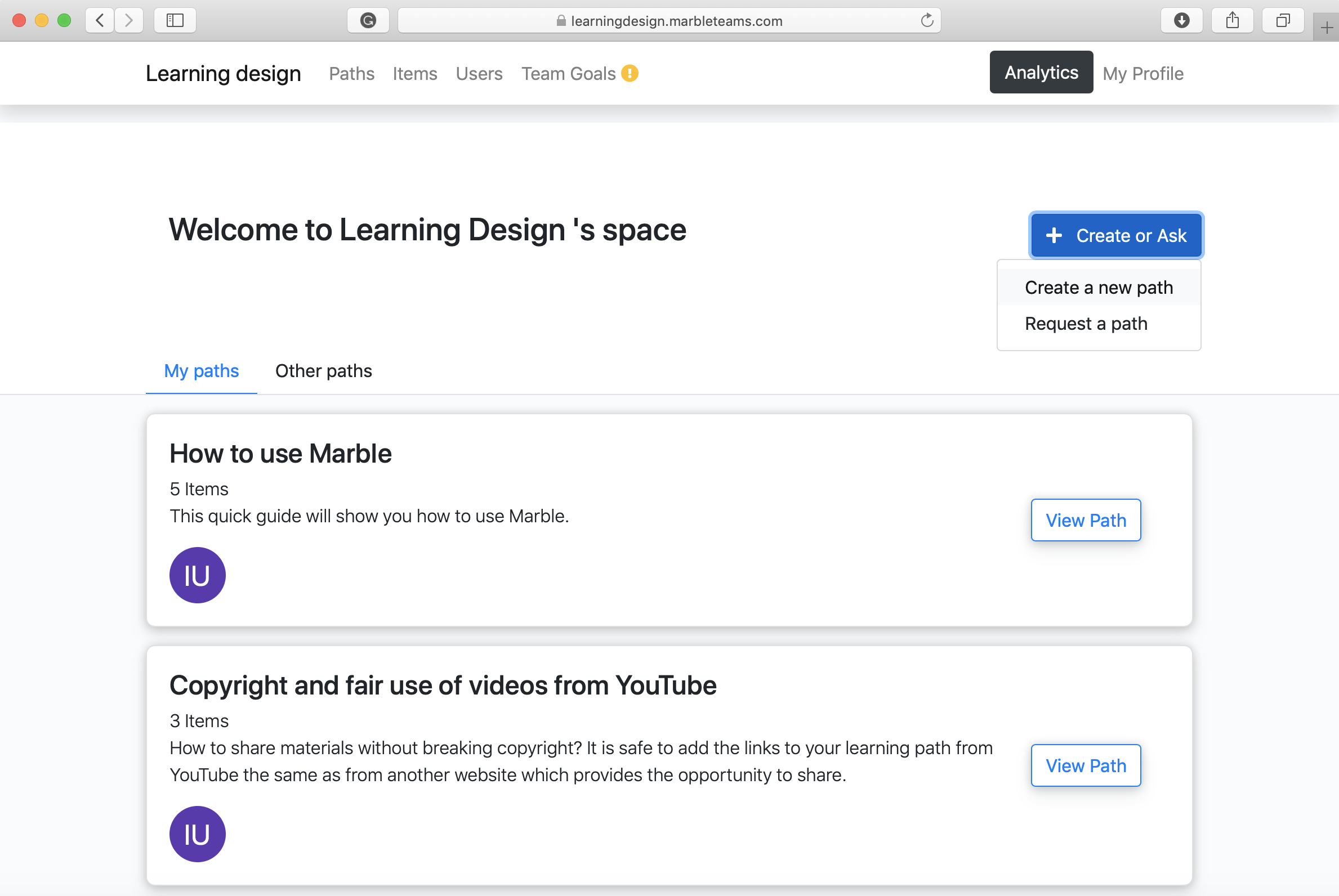Click the address bar URL field
1339x896 pixels.
point(669,21)
